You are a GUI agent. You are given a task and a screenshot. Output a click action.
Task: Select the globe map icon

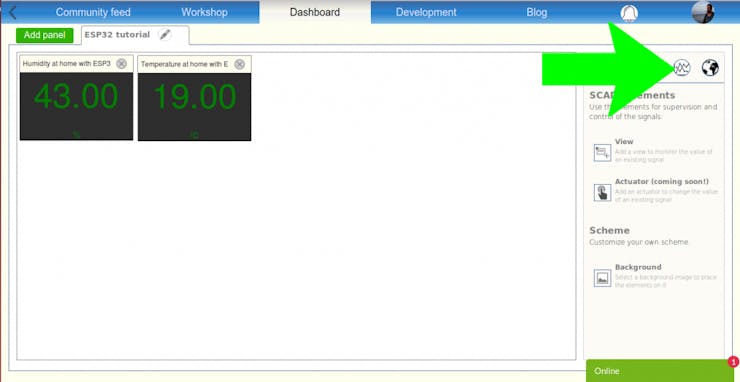click(710, 68)
